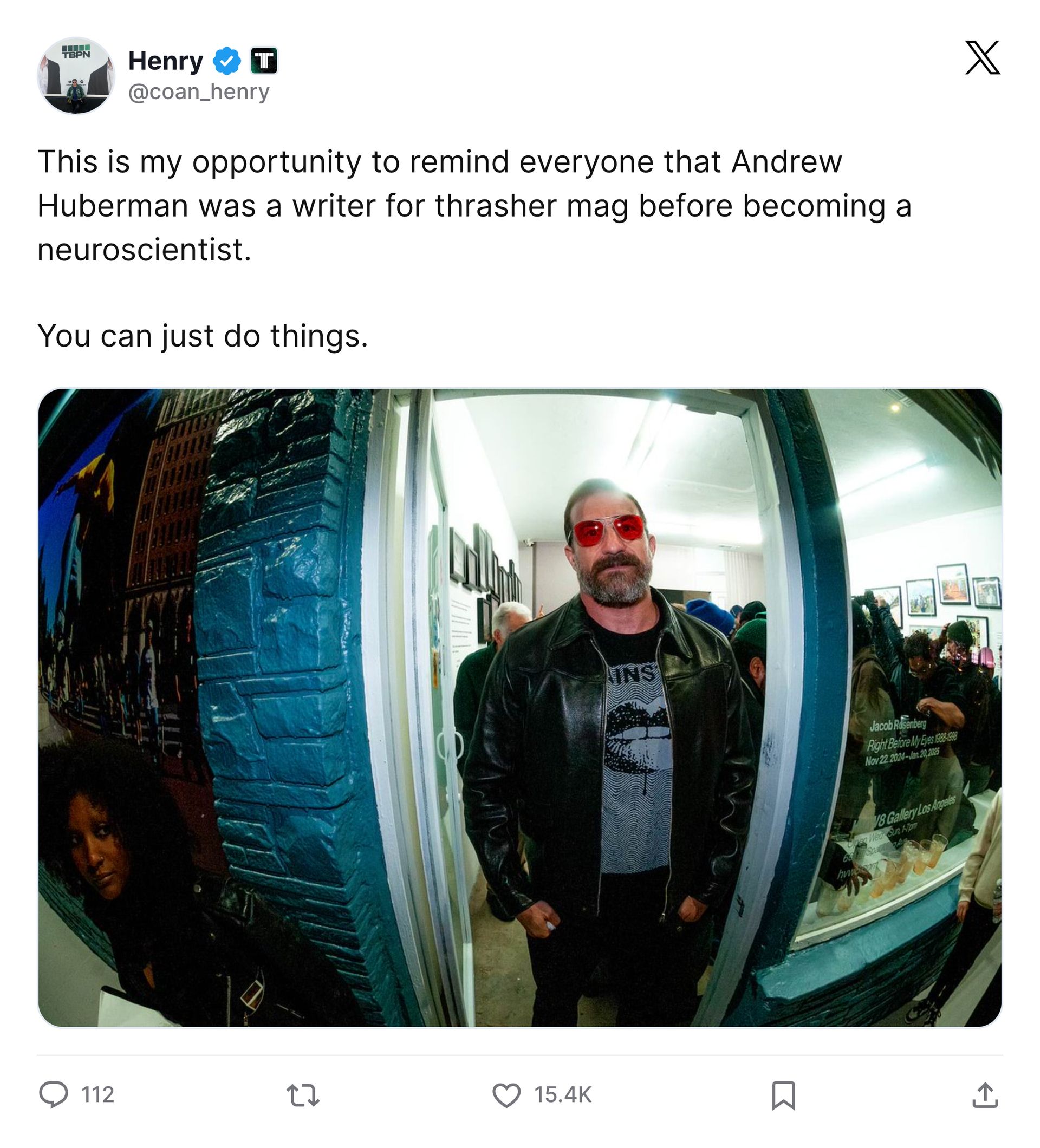The image size is (1040, 1148).
Task: Open Henry's TBPN profile picture
Action: coord(76,76)
